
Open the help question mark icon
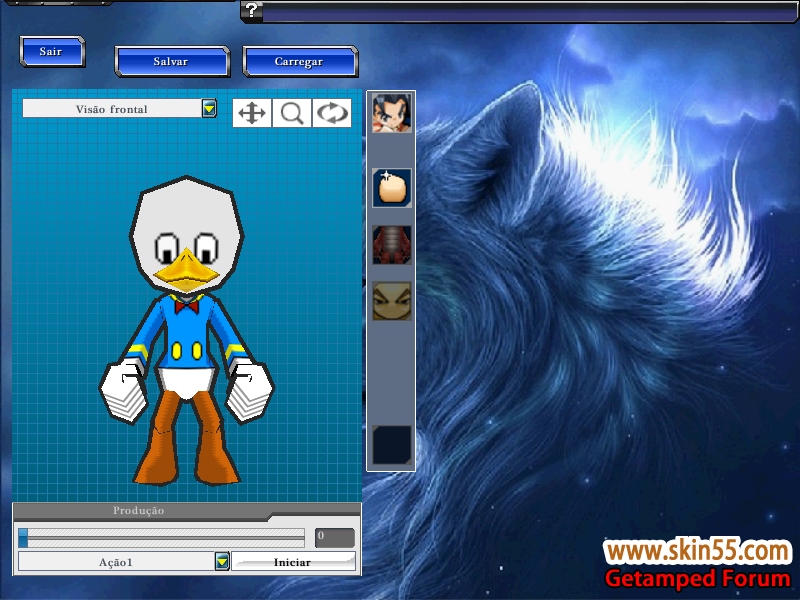pyautogui.click(x=252, y=10)
